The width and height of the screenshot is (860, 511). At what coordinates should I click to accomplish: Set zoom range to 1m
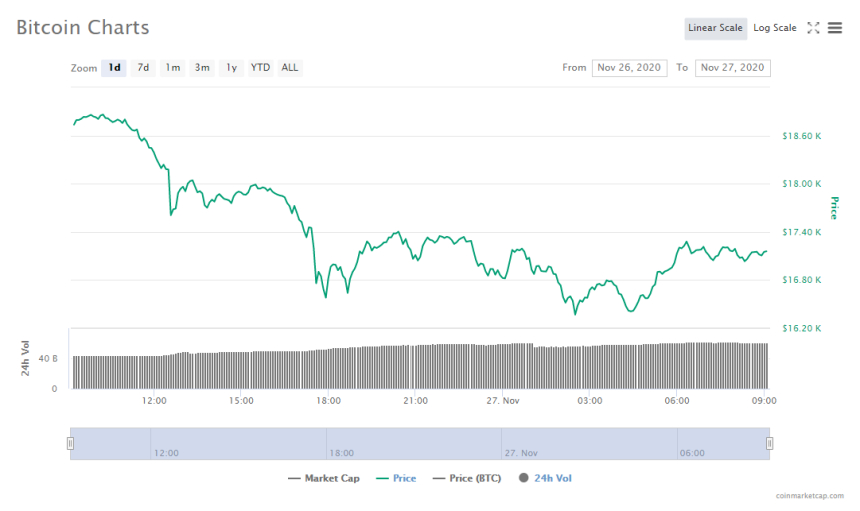pos(173,68)
